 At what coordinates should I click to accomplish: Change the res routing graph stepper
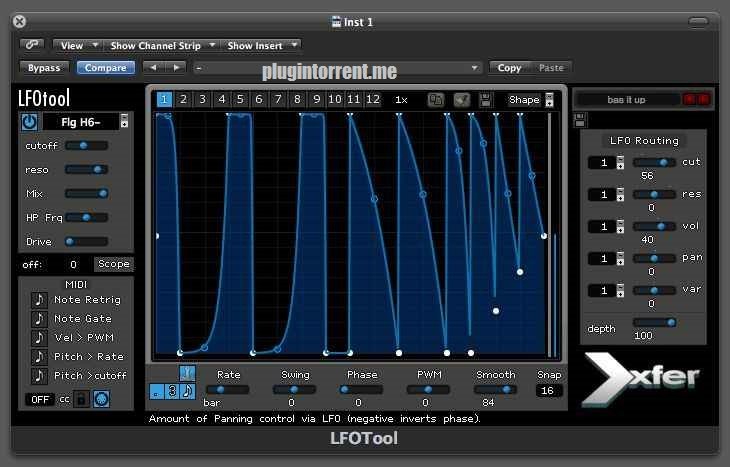pos(620,195)
